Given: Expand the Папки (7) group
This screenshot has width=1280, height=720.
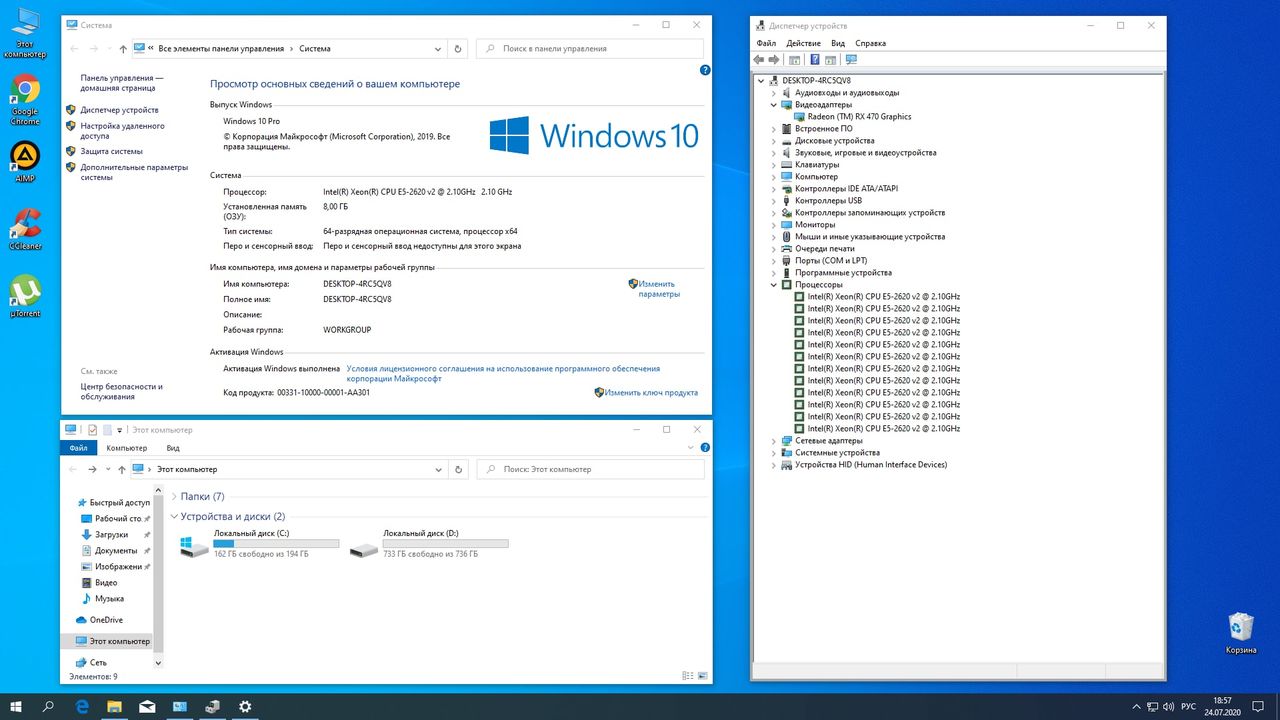Looking at the screenshot, I should (x=175, y=496).
